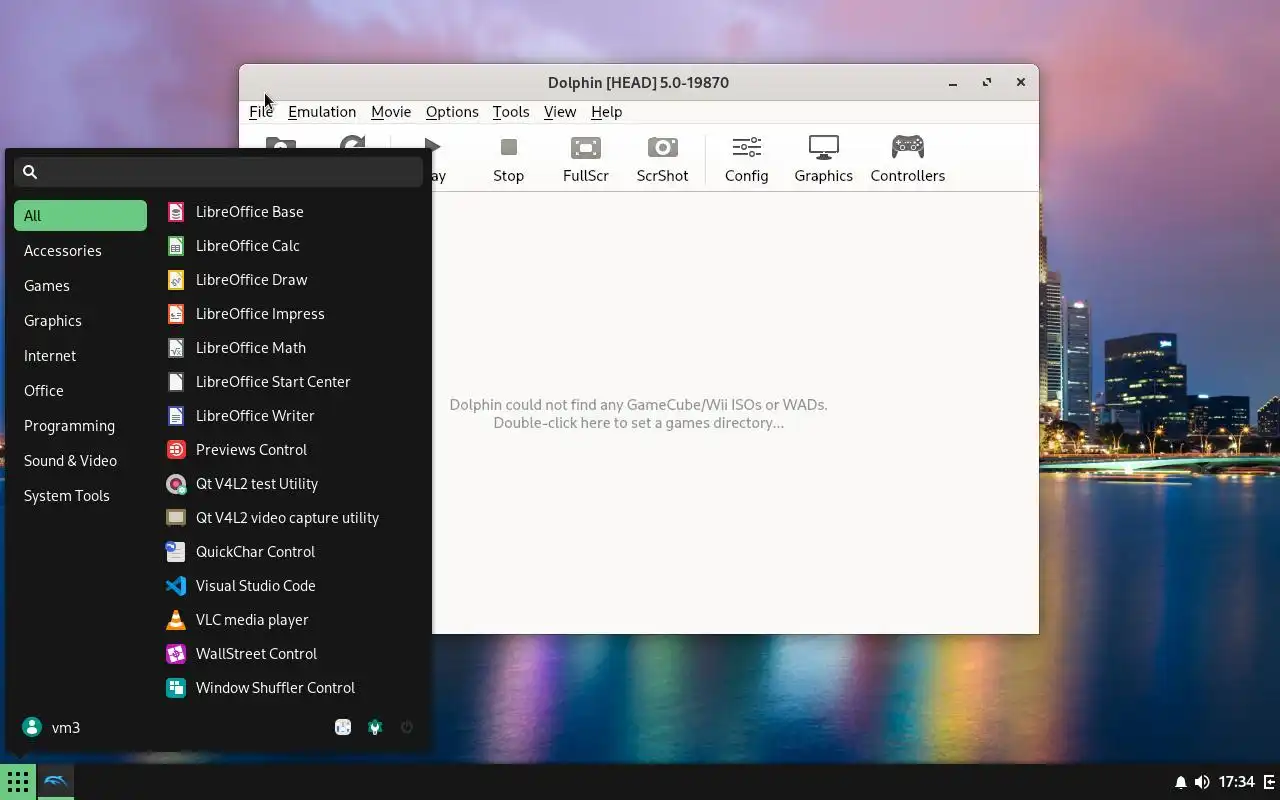Launch Visual Studio Code
1280x800 pixels.
click(x=290, y=586)
